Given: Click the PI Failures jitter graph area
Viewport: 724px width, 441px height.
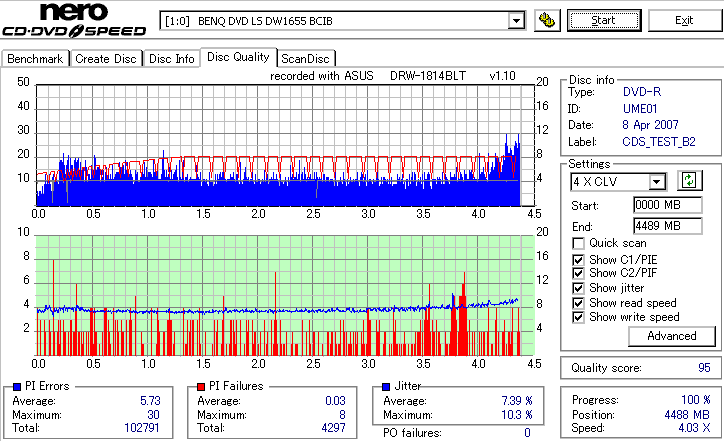Looking at the screenshot, I should coord(285,296).
